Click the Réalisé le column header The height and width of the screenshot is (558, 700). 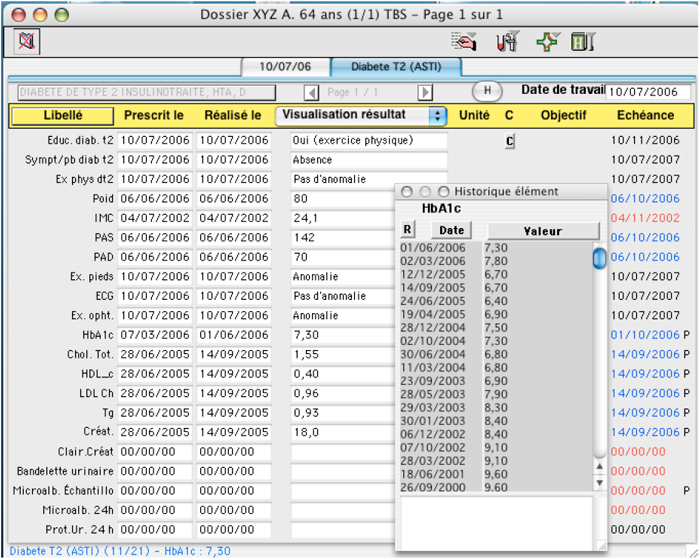233,116
